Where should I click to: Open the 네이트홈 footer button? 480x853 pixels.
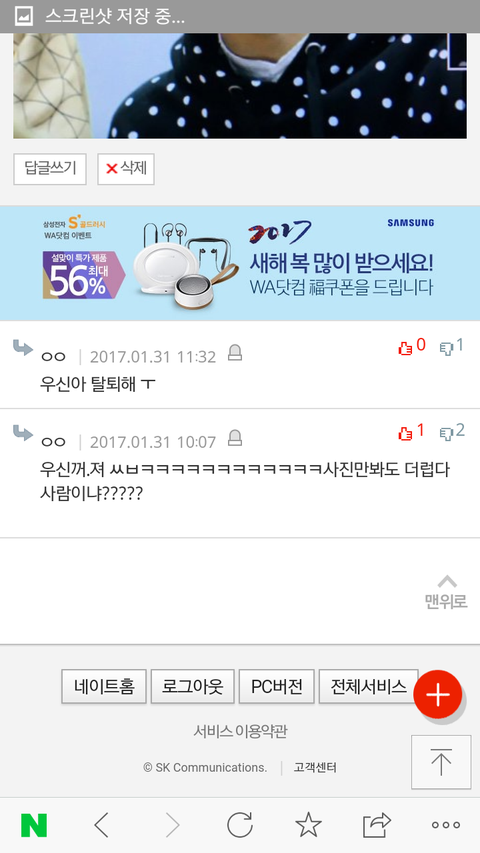[103, 687]
